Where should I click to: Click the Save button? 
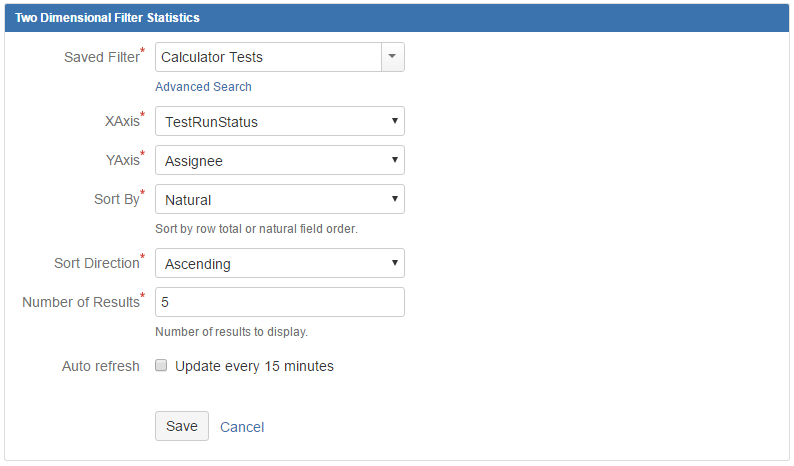(182, 426)
